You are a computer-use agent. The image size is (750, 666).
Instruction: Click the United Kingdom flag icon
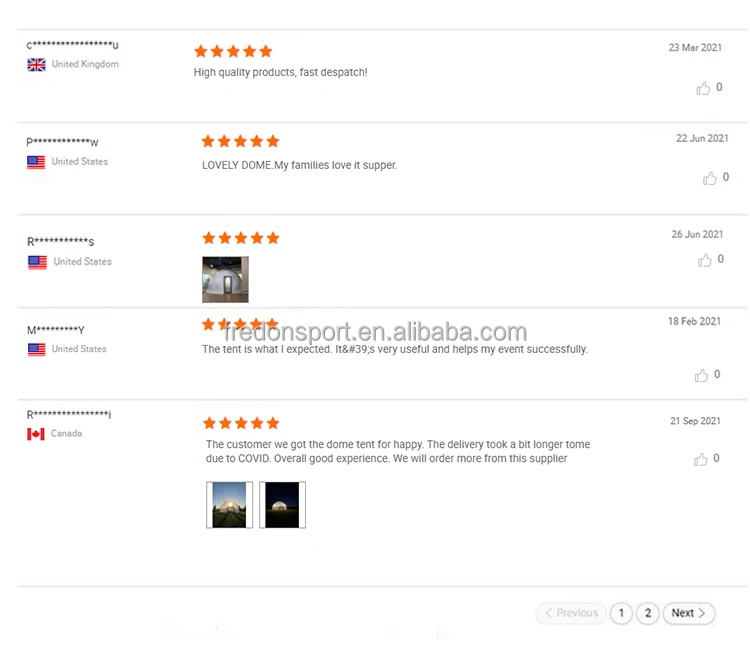coord(36,65)
